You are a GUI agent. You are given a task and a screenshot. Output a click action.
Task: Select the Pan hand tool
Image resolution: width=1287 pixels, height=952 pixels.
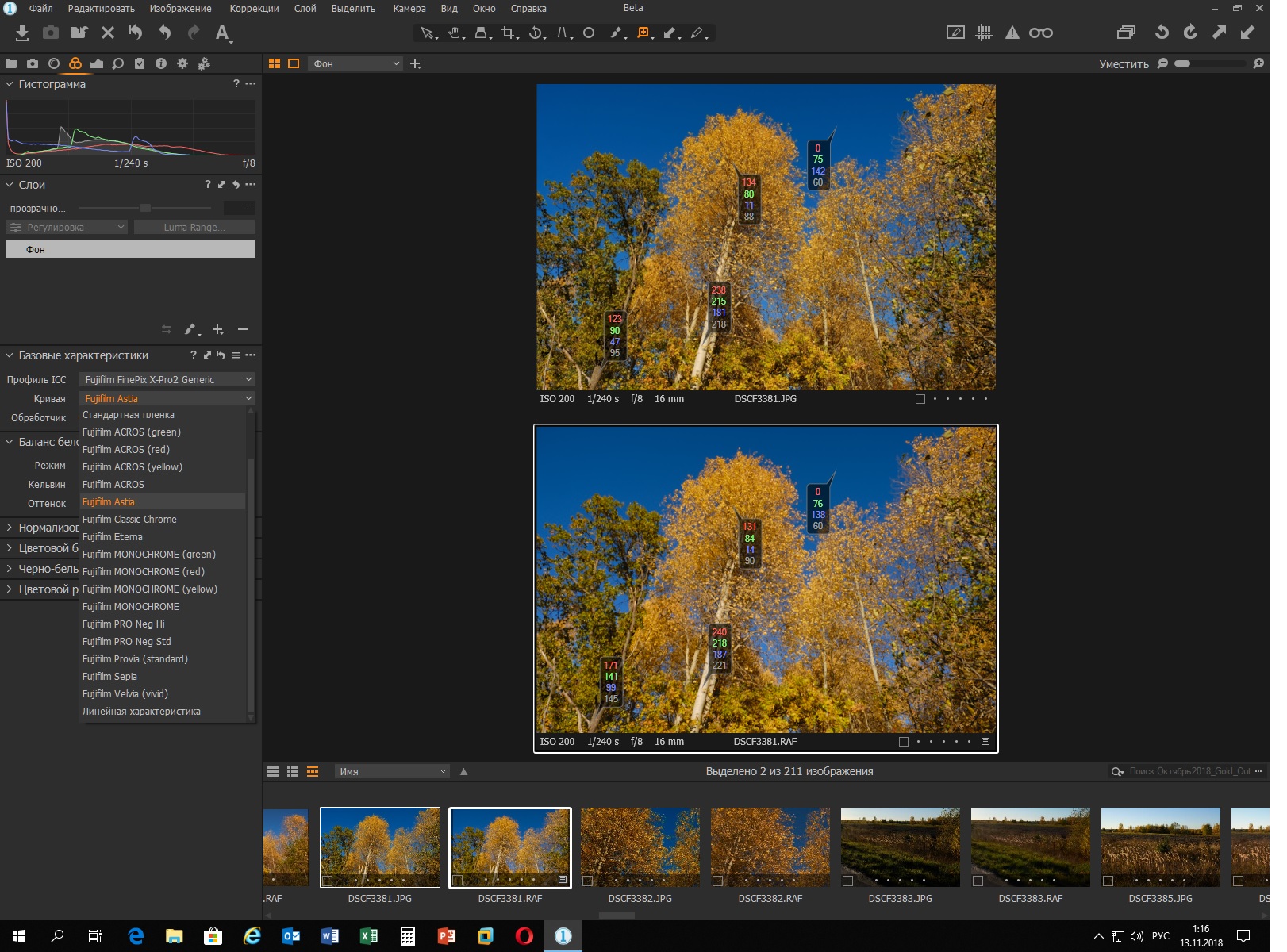(456, 33)
